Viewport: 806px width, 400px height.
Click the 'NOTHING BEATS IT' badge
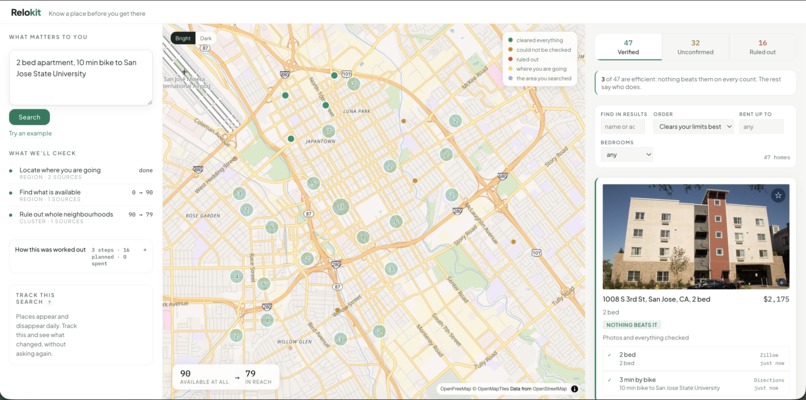pyautogui.click(x=632, y=325)
